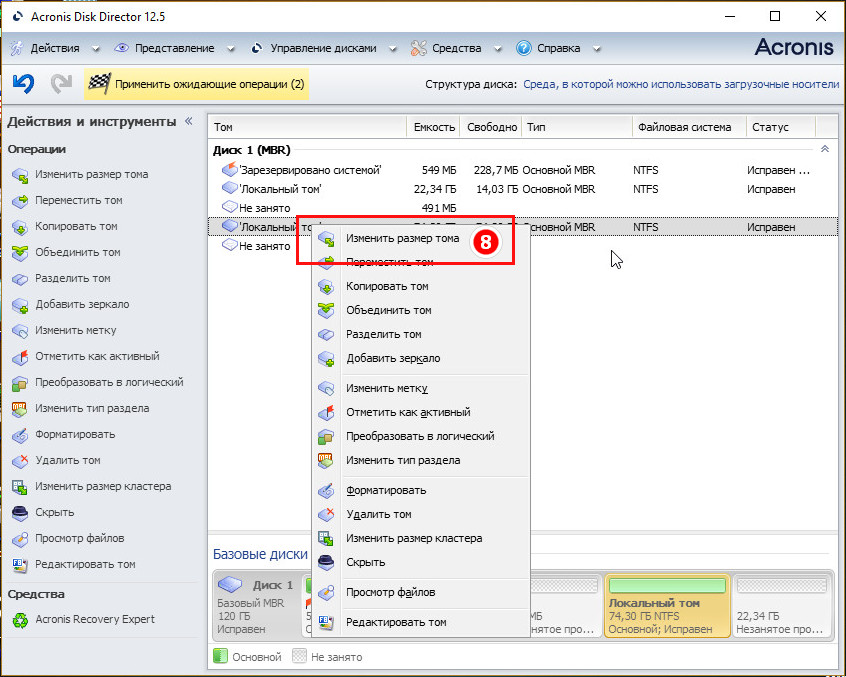Click sidebar icon for Просмотр файлов

(x=20, y=538)
